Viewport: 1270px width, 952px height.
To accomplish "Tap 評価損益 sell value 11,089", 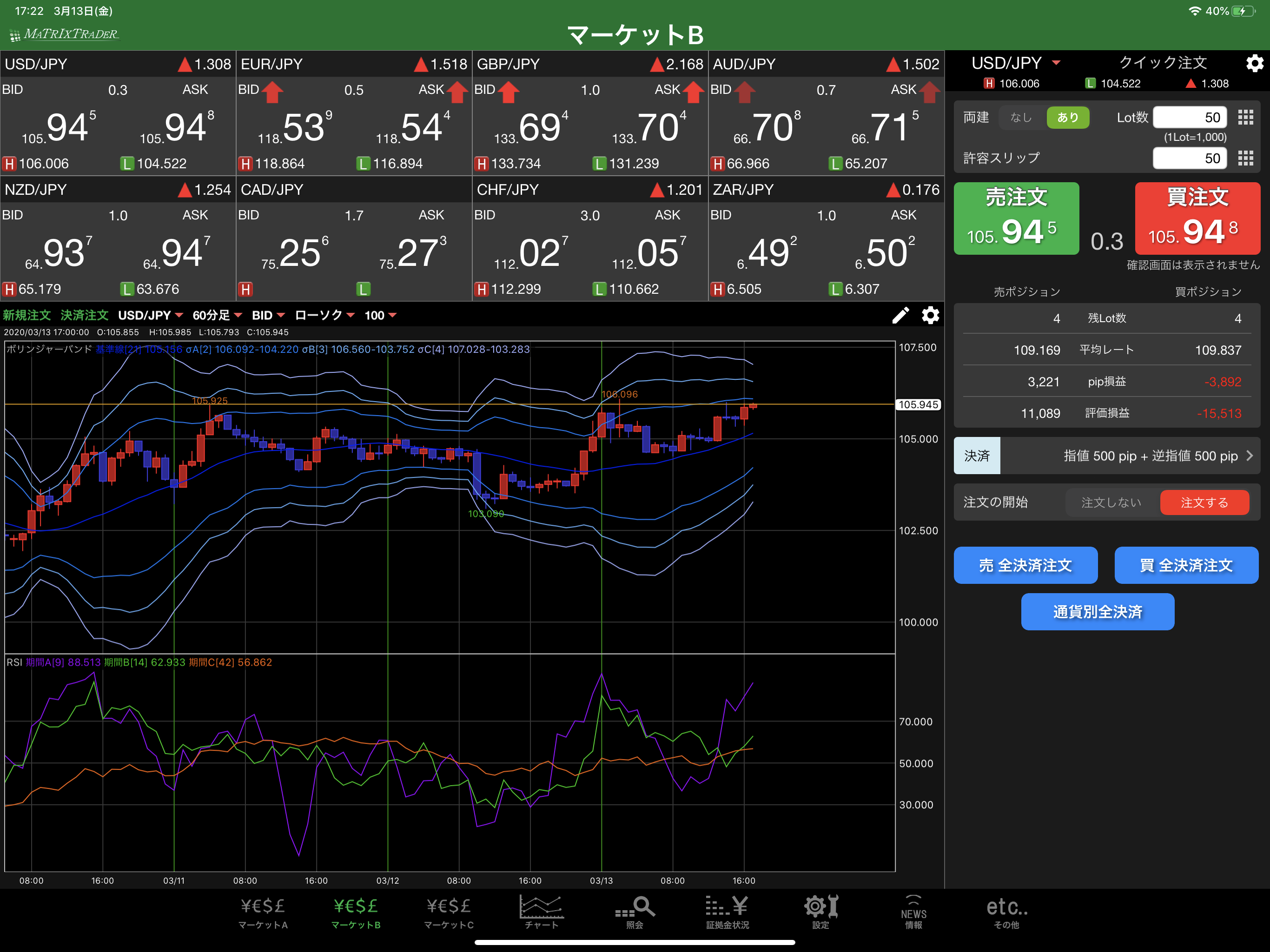I will coord(1040,413).
